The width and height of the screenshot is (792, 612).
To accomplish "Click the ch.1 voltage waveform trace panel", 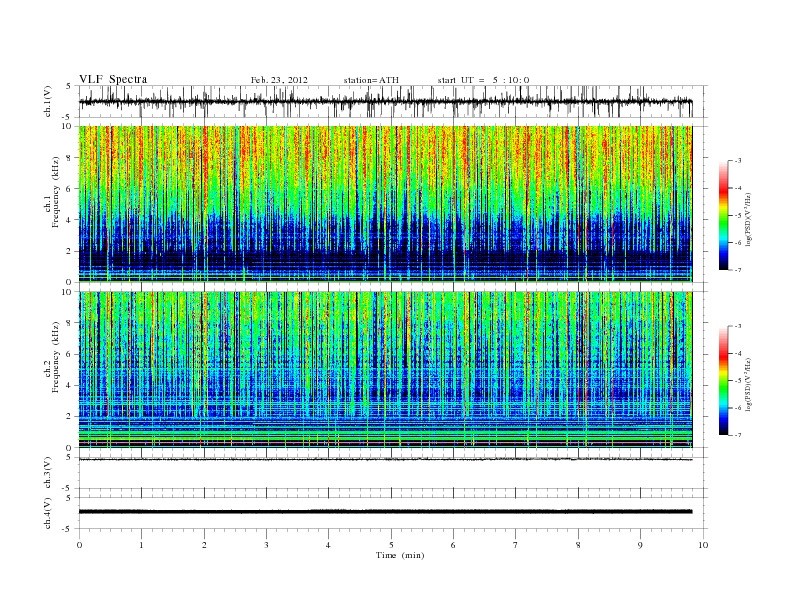I will tap(392, 101).
